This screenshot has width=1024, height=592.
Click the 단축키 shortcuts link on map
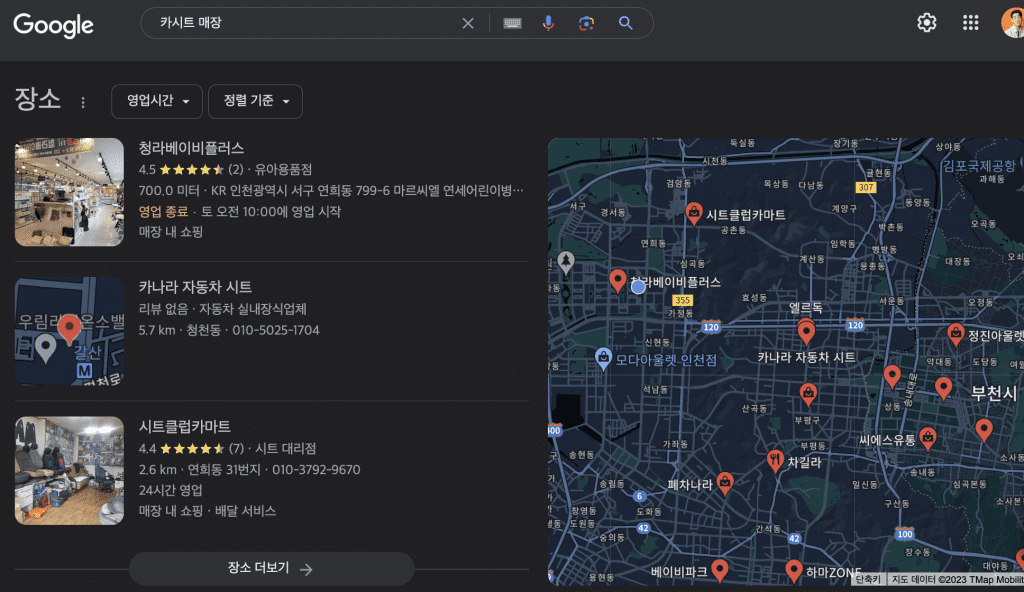click(x=868, y=579)
